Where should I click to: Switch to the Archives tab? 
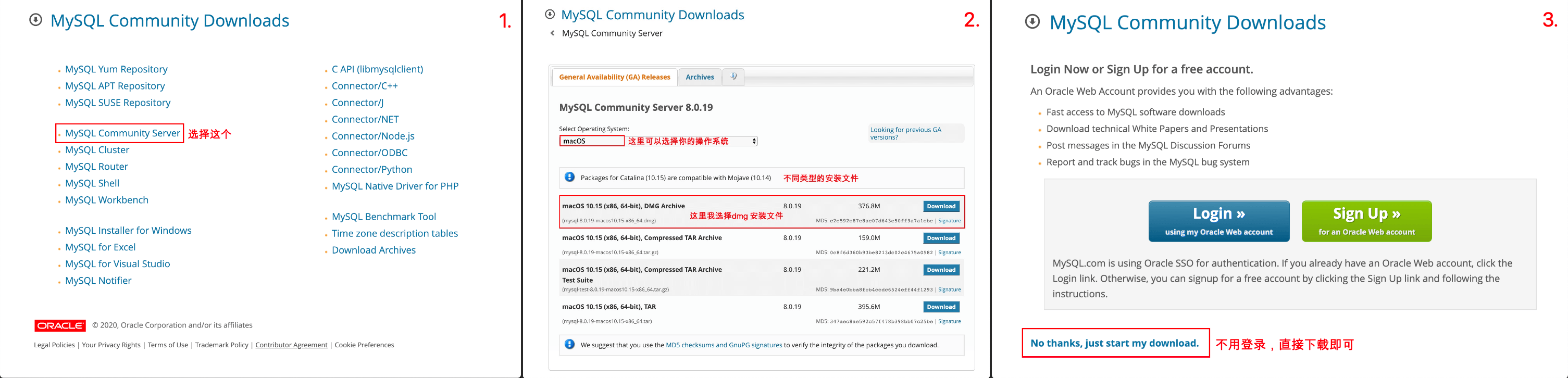click(x=700, y=77)
